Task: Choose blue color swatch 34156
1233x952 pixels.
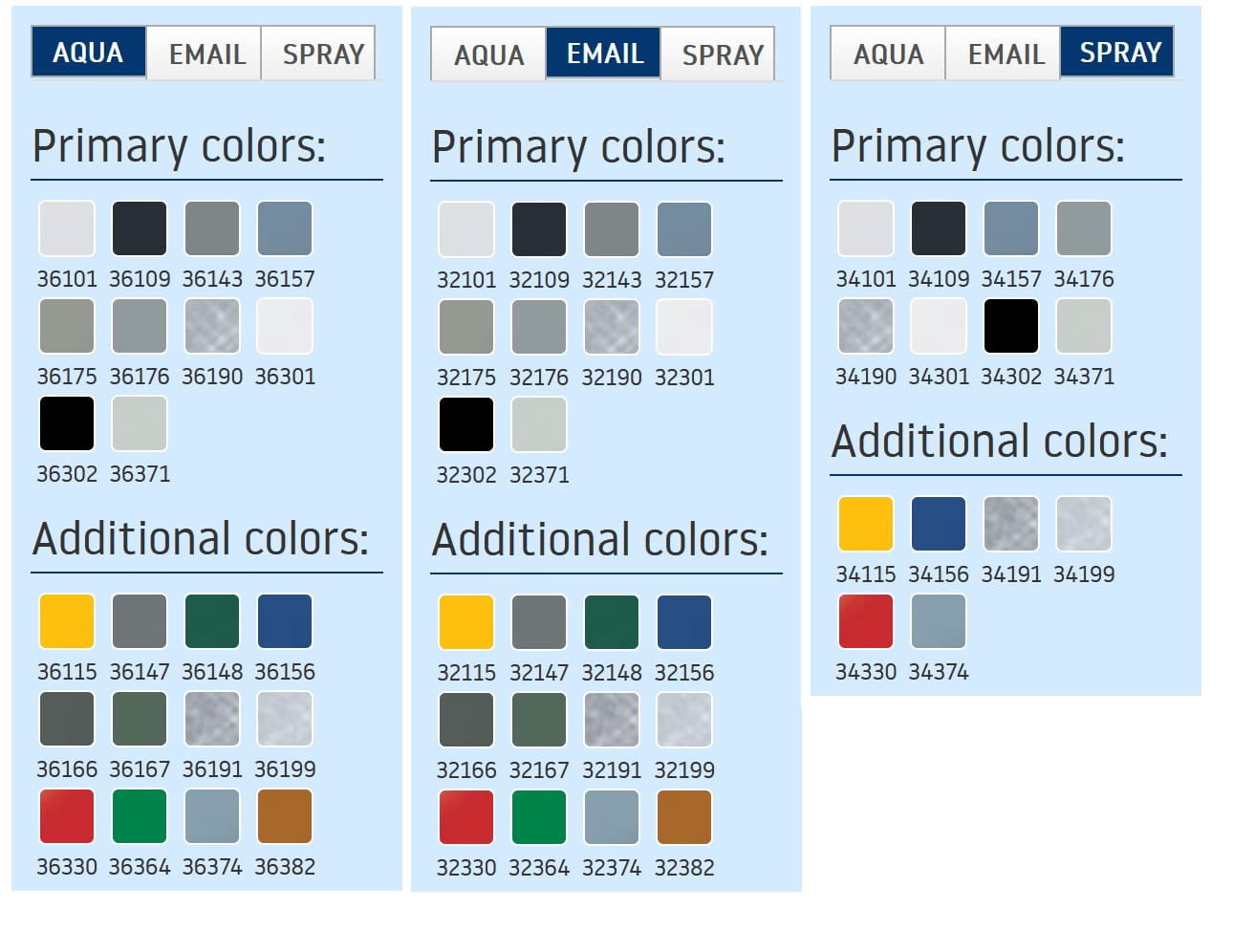Action: [x=939, y=524]
